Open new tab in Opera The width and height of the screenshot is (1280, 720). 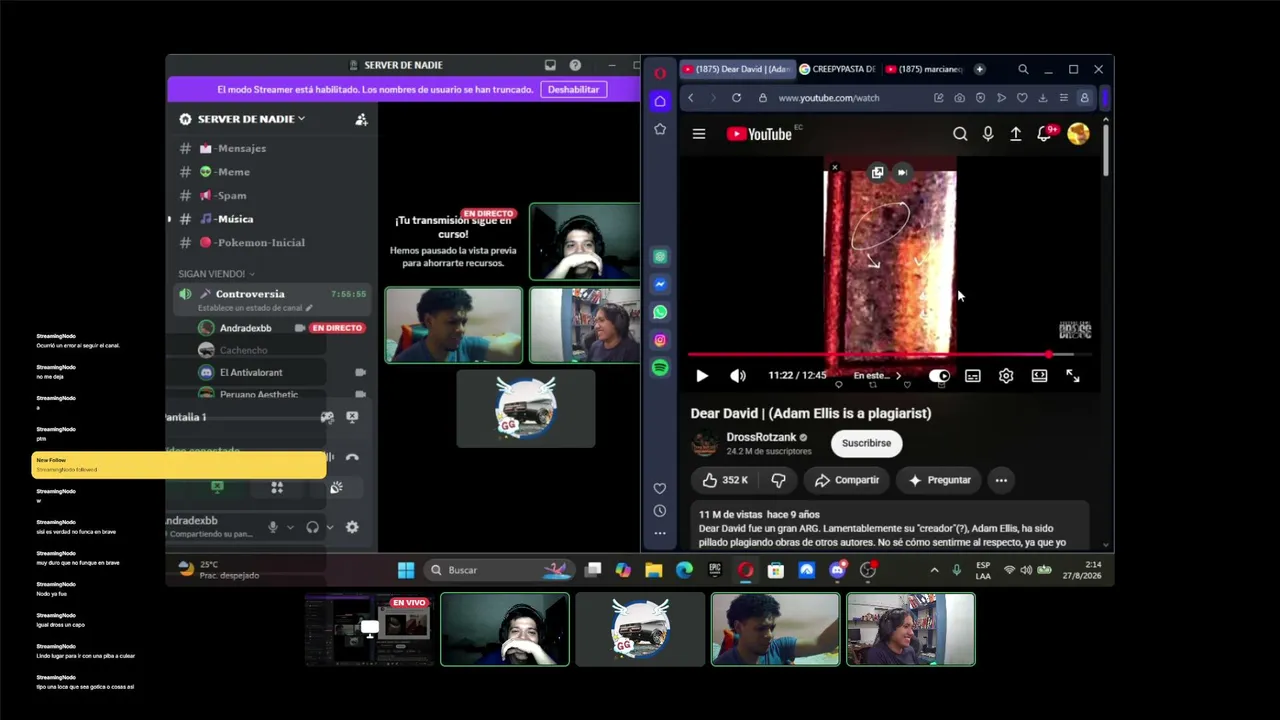point(980,70)
